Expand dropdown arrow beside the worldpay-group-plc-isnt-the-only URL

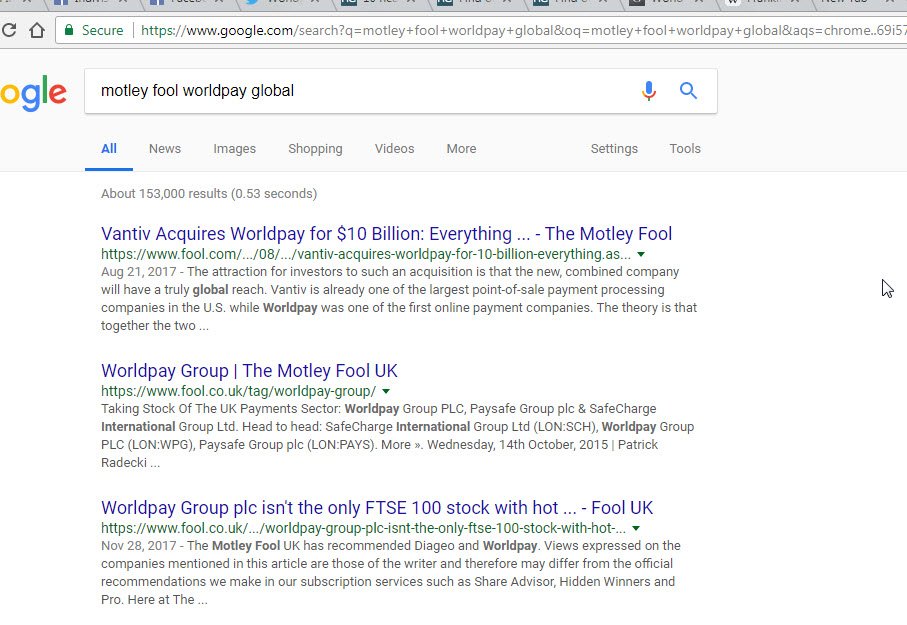coord(636,529)
